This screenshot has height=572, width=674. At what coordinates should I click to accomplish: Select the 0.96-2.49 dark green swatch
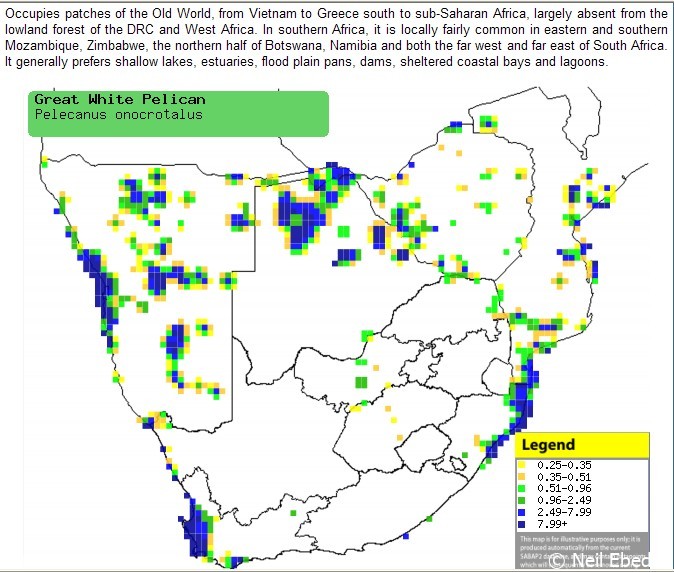coord(523,499)
